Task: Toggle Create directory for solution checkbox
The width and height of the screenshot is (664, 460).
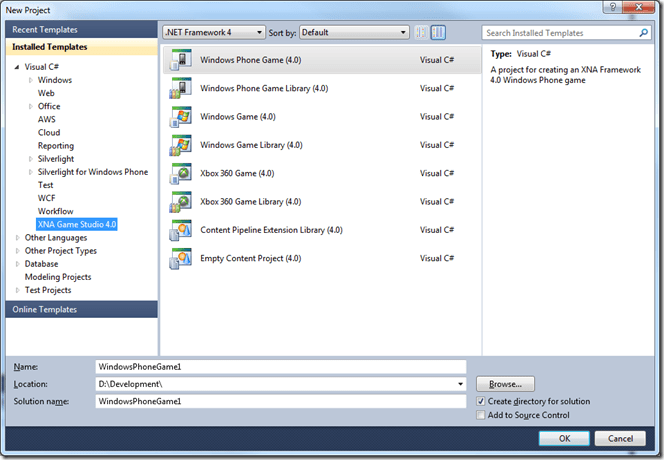Action: (481, 401)
